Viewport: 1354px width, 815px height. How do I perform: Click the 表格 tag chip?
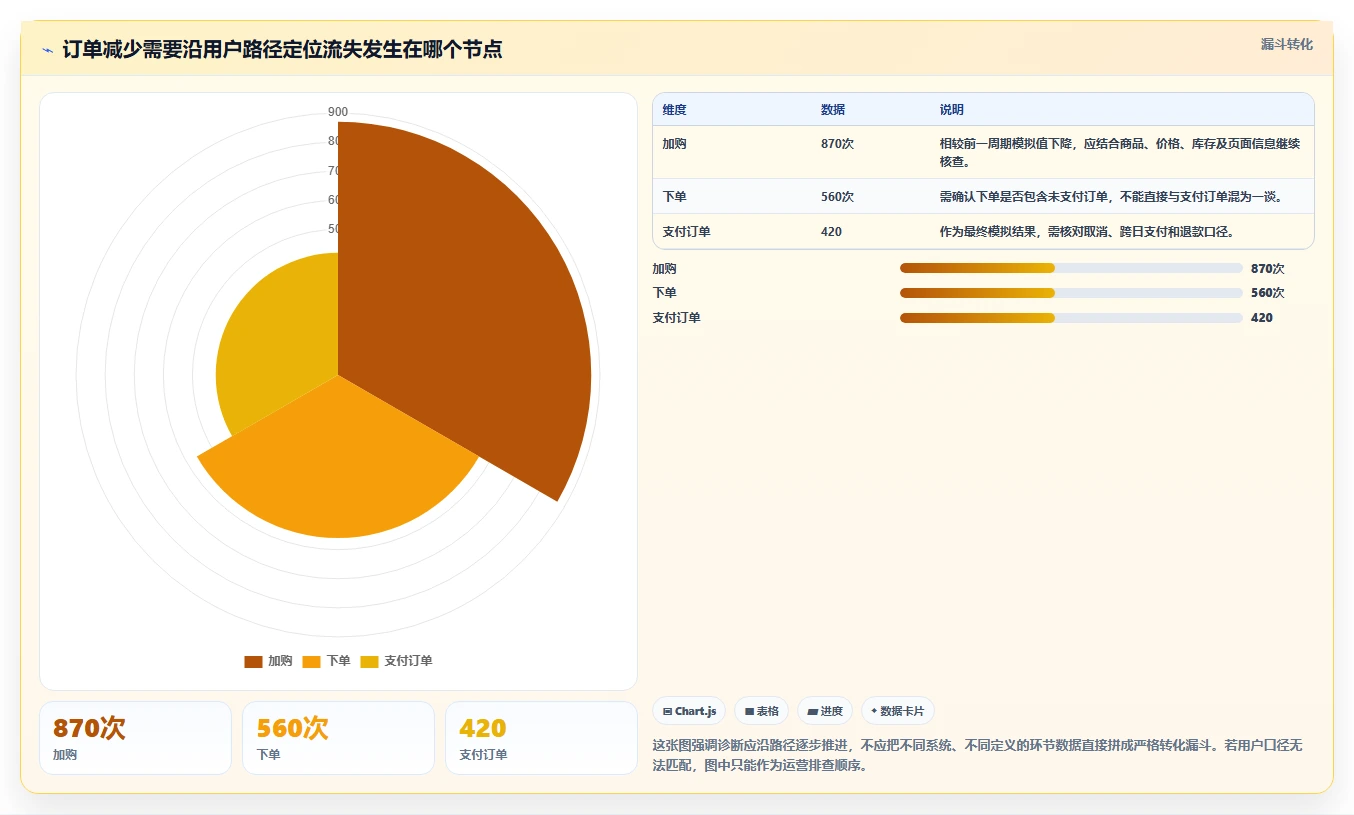pos(761,711)
